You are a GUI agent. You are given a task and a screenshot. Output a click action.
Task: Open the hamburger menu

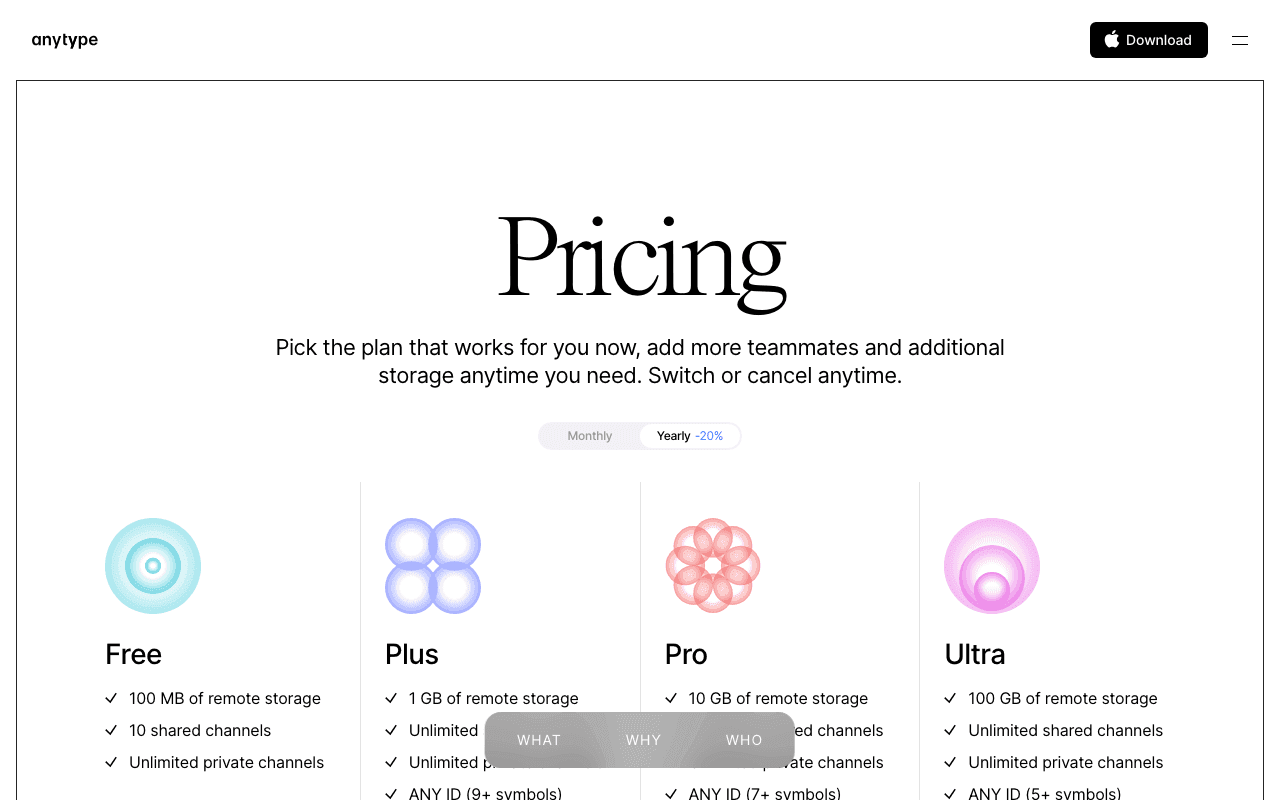pos(1240,41)
